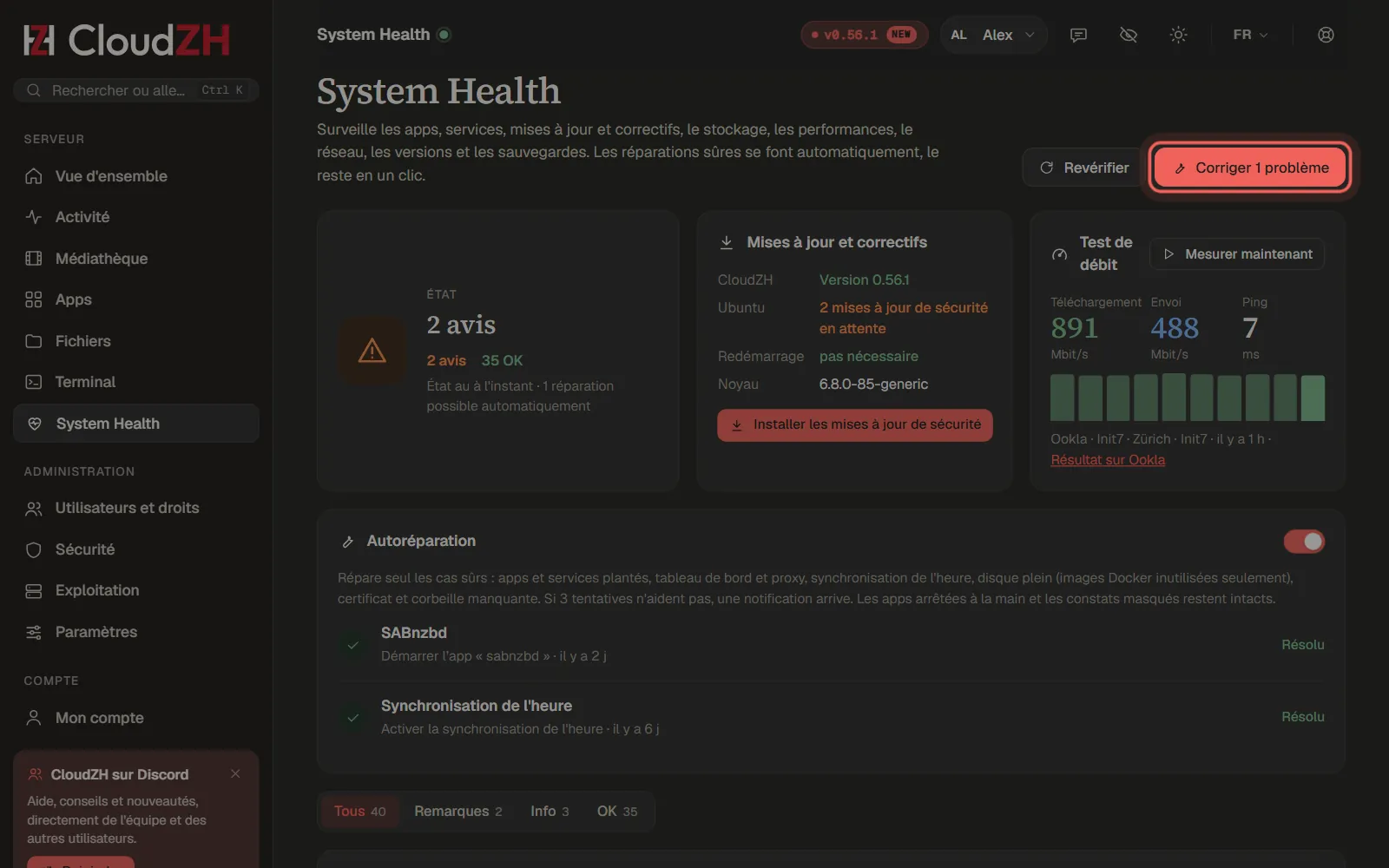Click the v0.56.1 NEW version badge
The width and height of the screenshot is (1389, 868).
click(864, 35)
